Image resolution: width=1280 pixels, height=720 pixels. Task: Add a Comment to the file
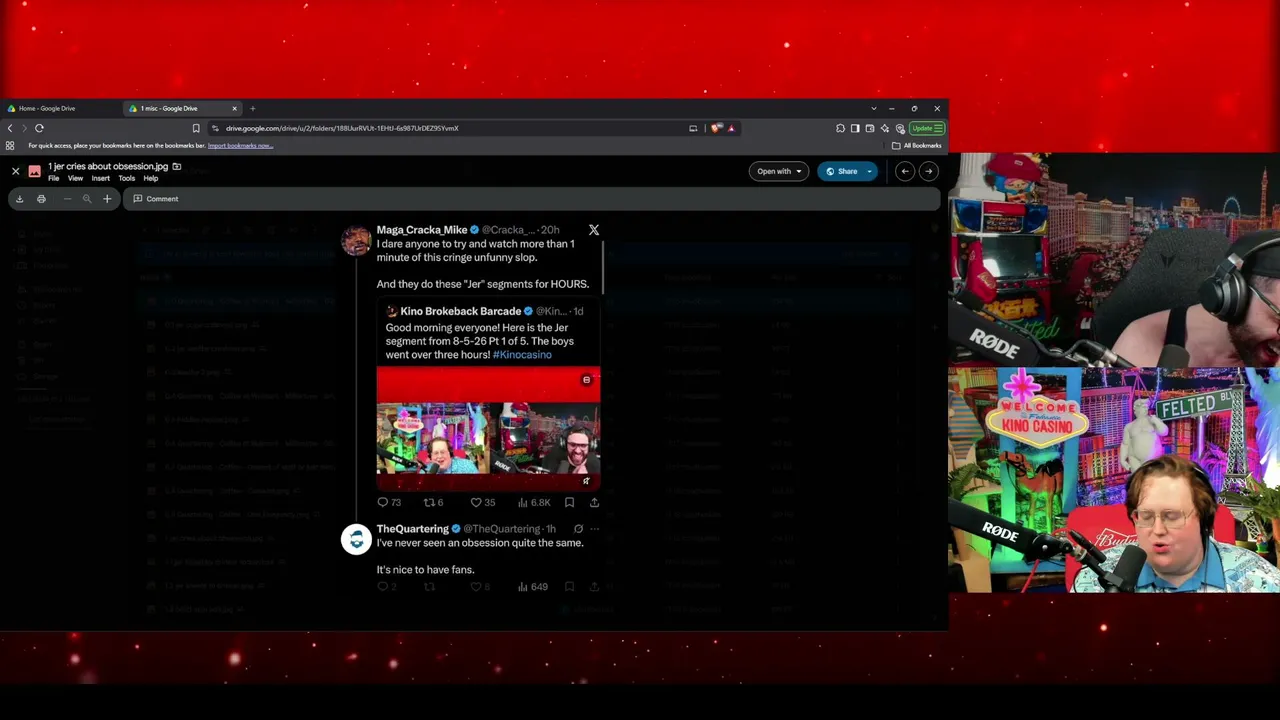click(156, 199)
